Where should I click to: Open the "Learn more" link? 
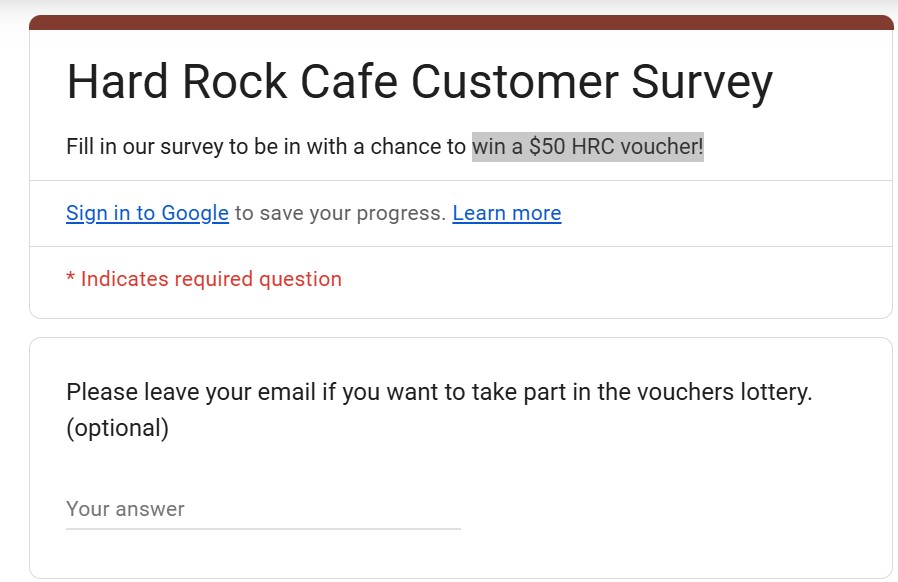pos(506,213)
